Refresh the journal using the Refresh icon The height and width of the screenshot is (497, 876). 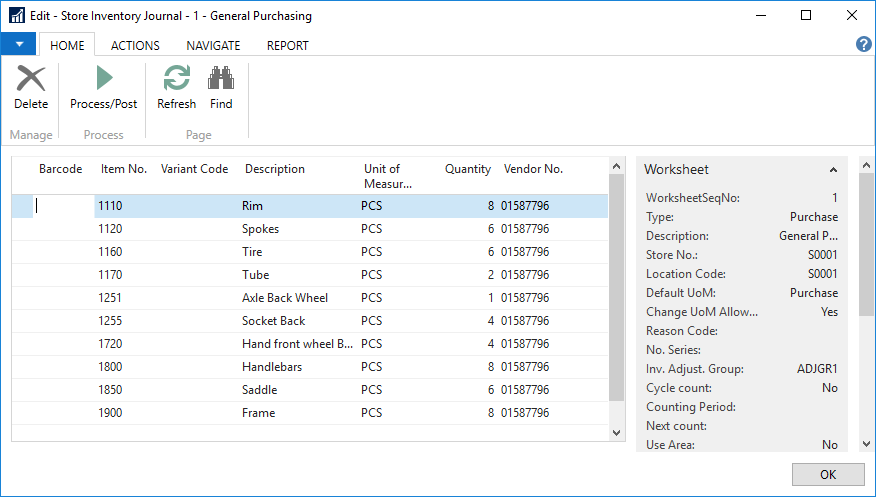177,80
